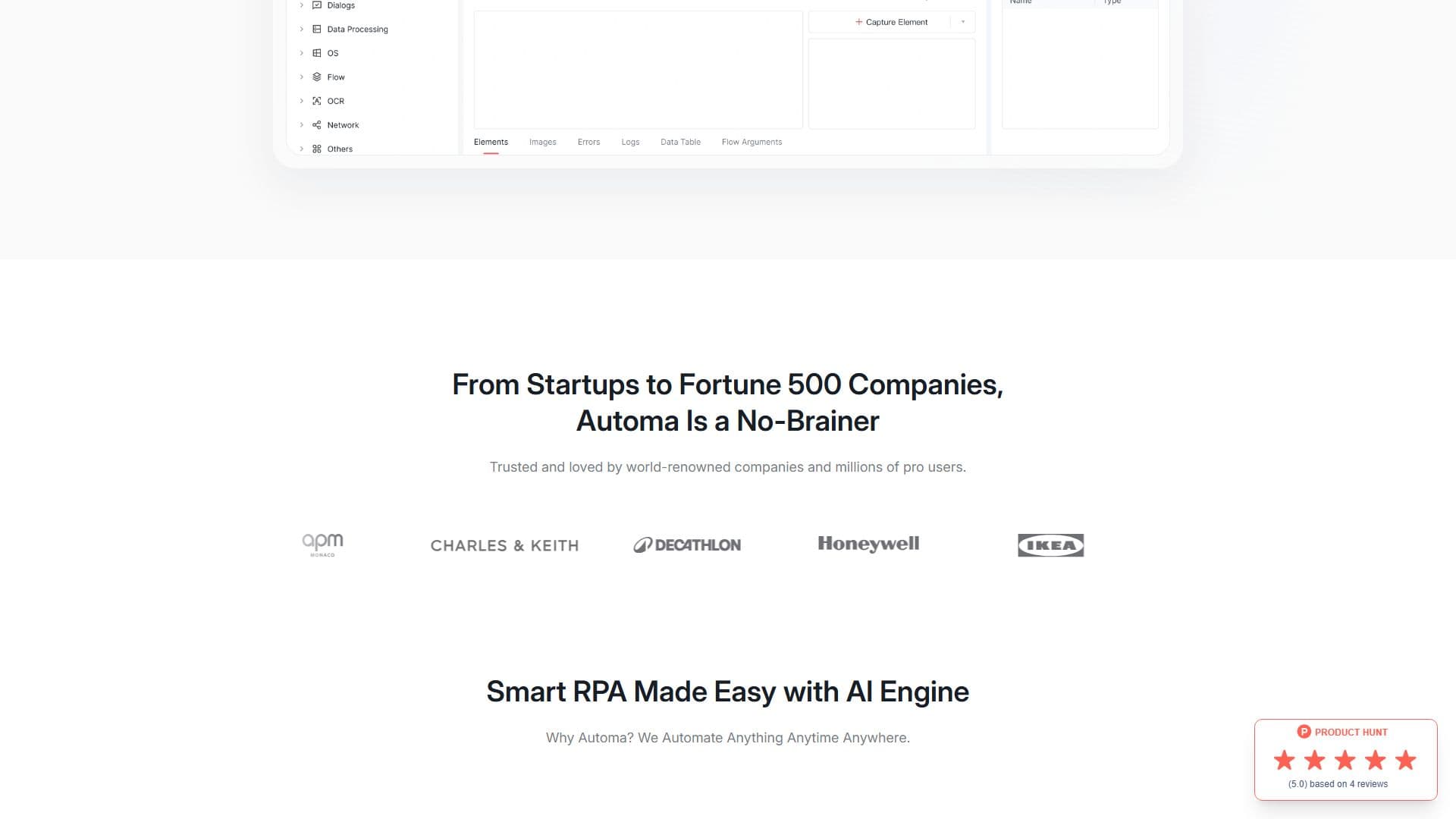Expand the OS tree node
1456x819 pixels.
point(301,53)
